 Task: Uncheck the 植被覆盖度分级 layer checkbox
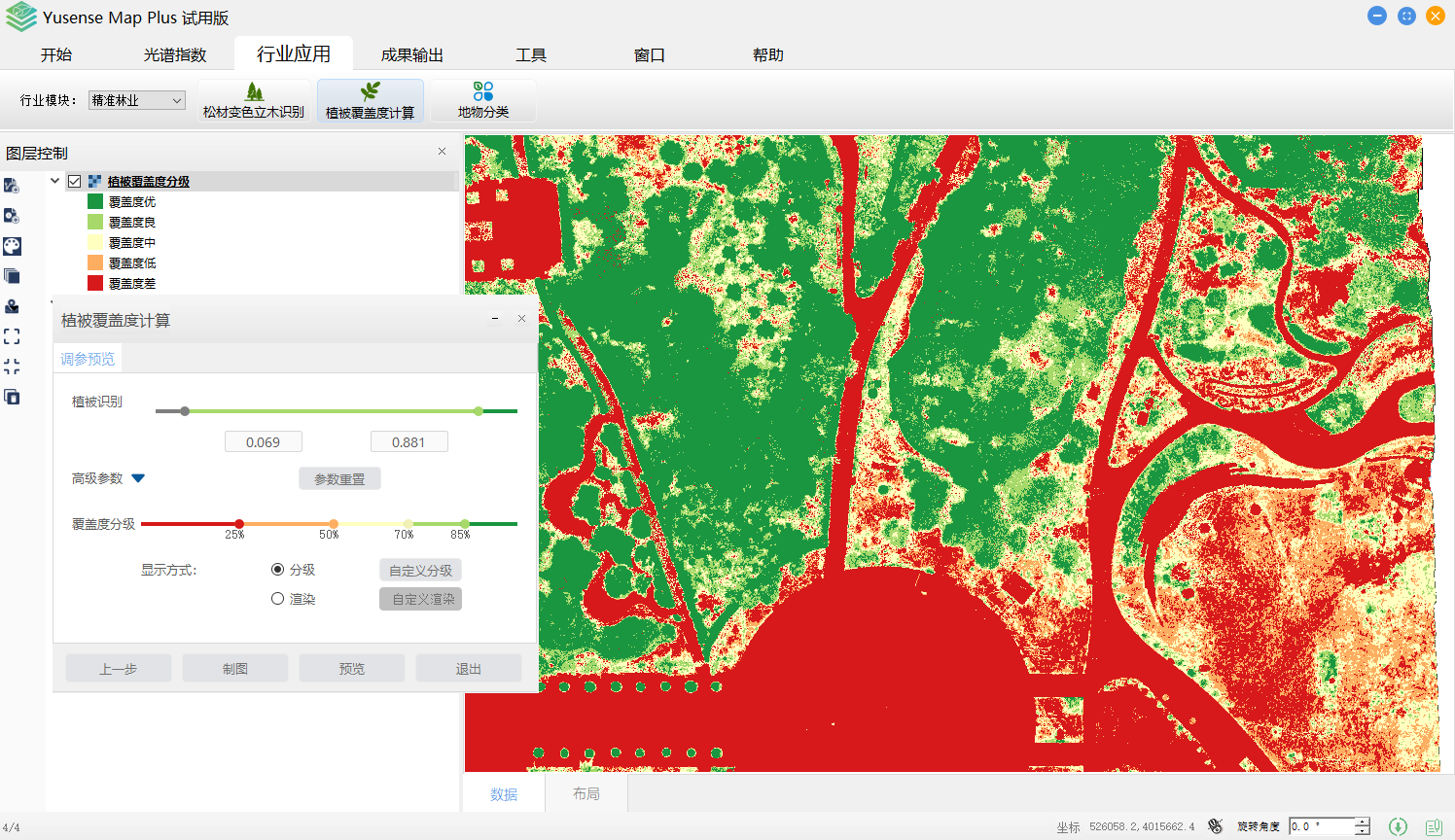pos(74,181)
